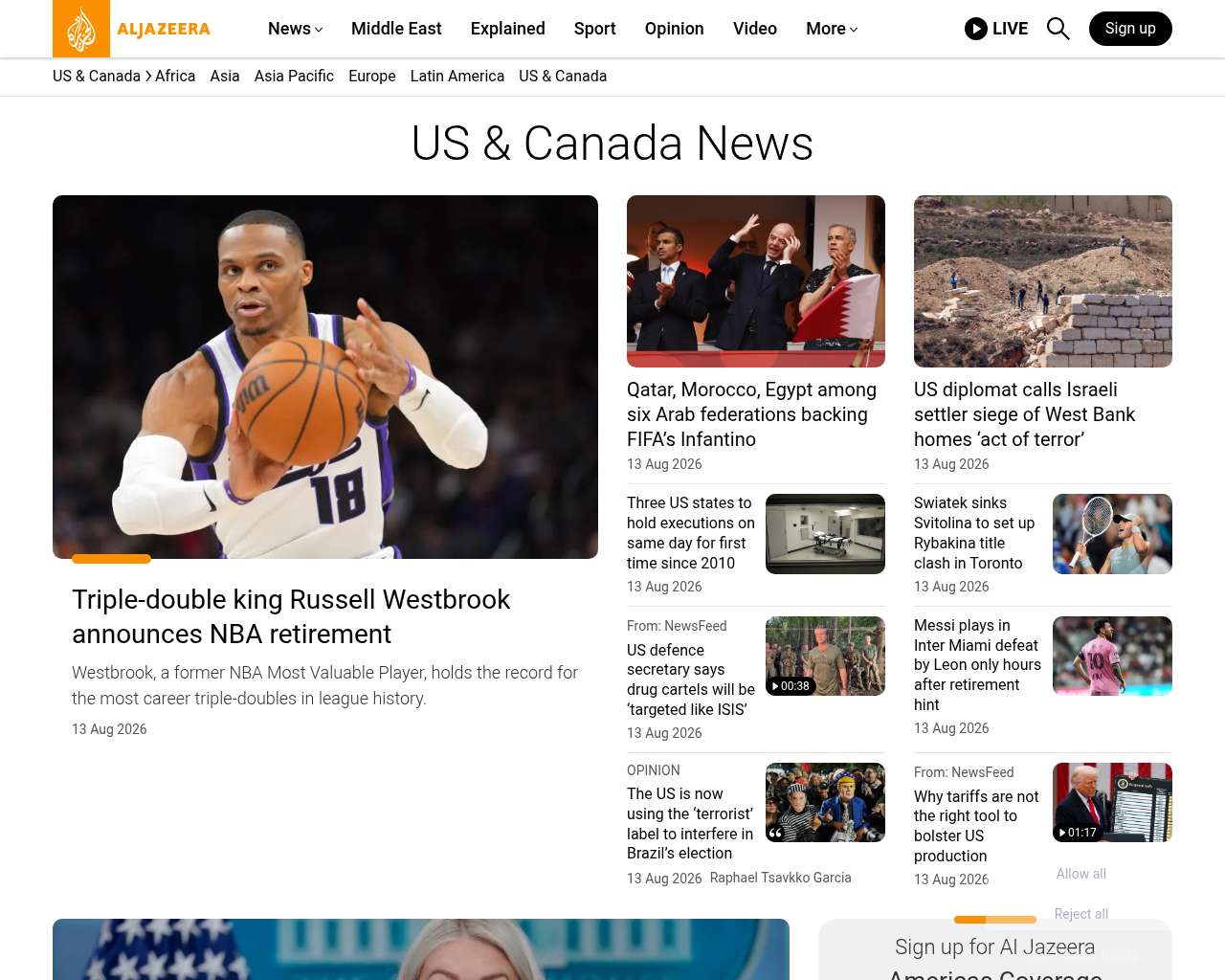The image size is (1225, 980).
Task: Select Asia Pacific in the subnav
Action: tap(294, 77)
